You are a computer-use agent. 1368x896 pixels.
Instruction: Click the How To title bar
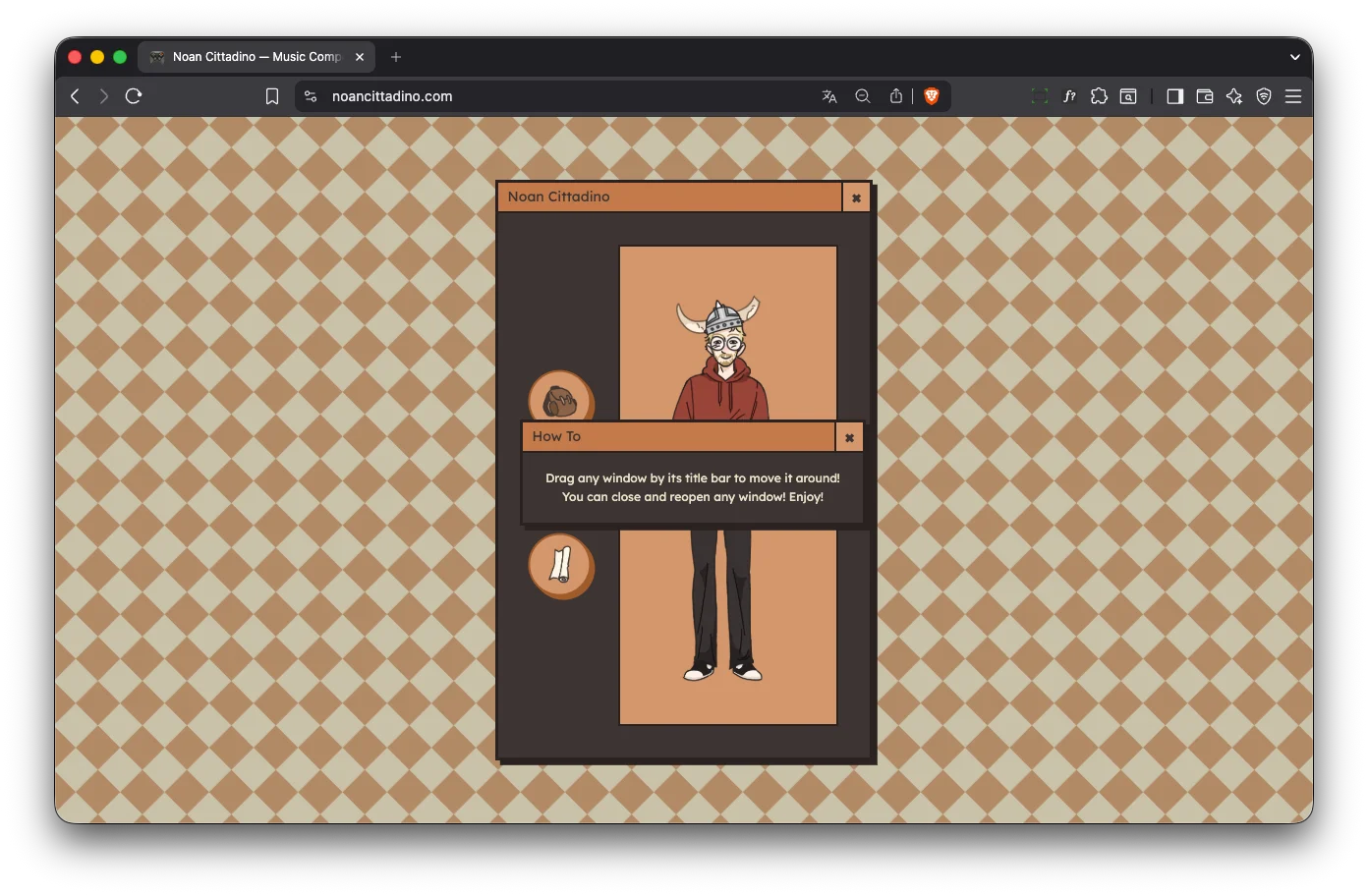pos(678,436)
